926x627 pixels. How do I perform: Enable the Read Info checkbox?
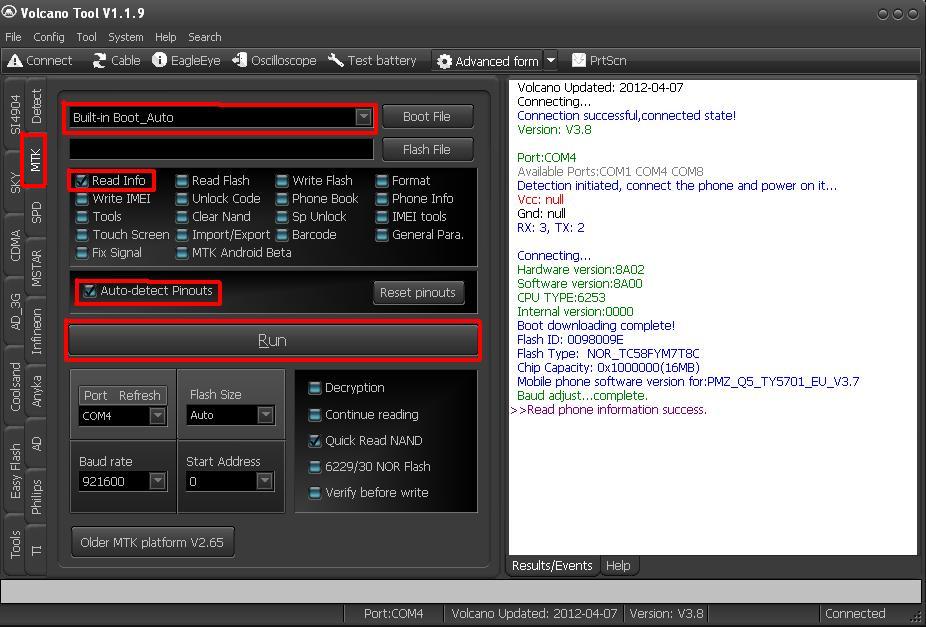(x=81, y=181)
